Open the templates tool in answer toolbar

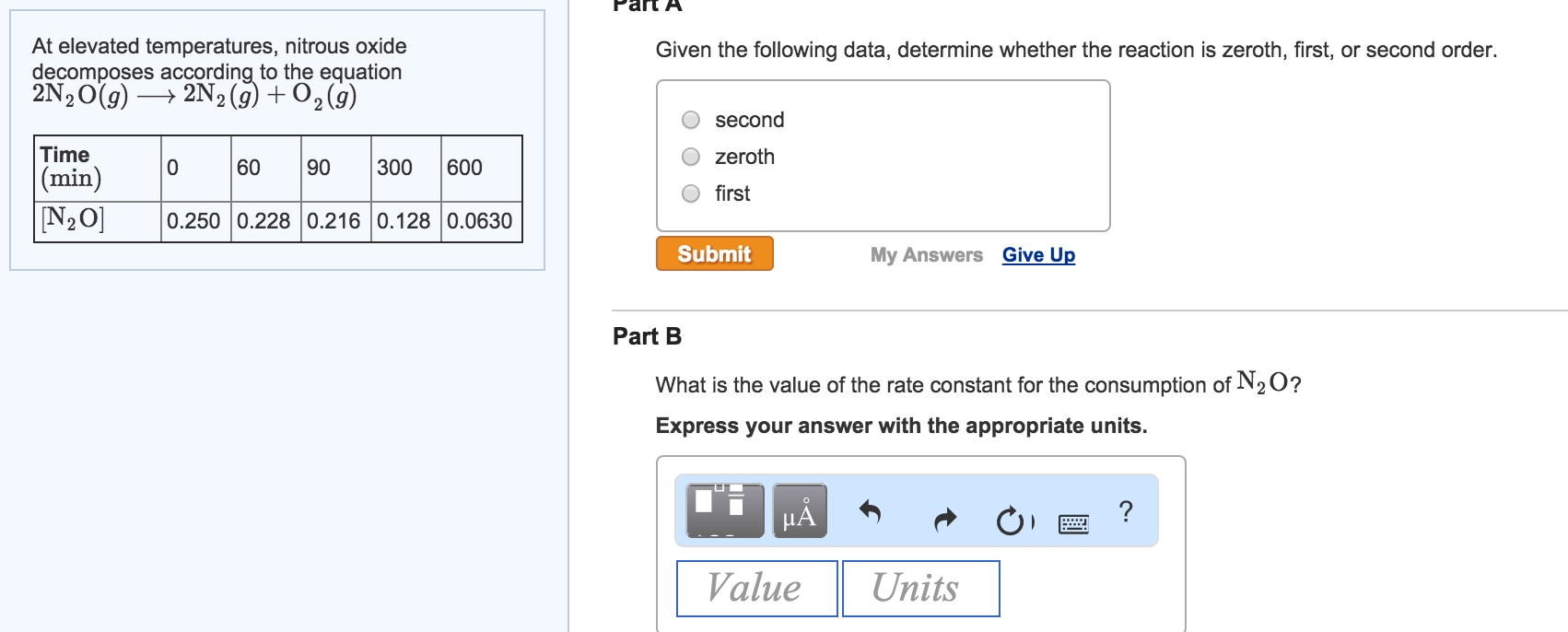point(724,510)
